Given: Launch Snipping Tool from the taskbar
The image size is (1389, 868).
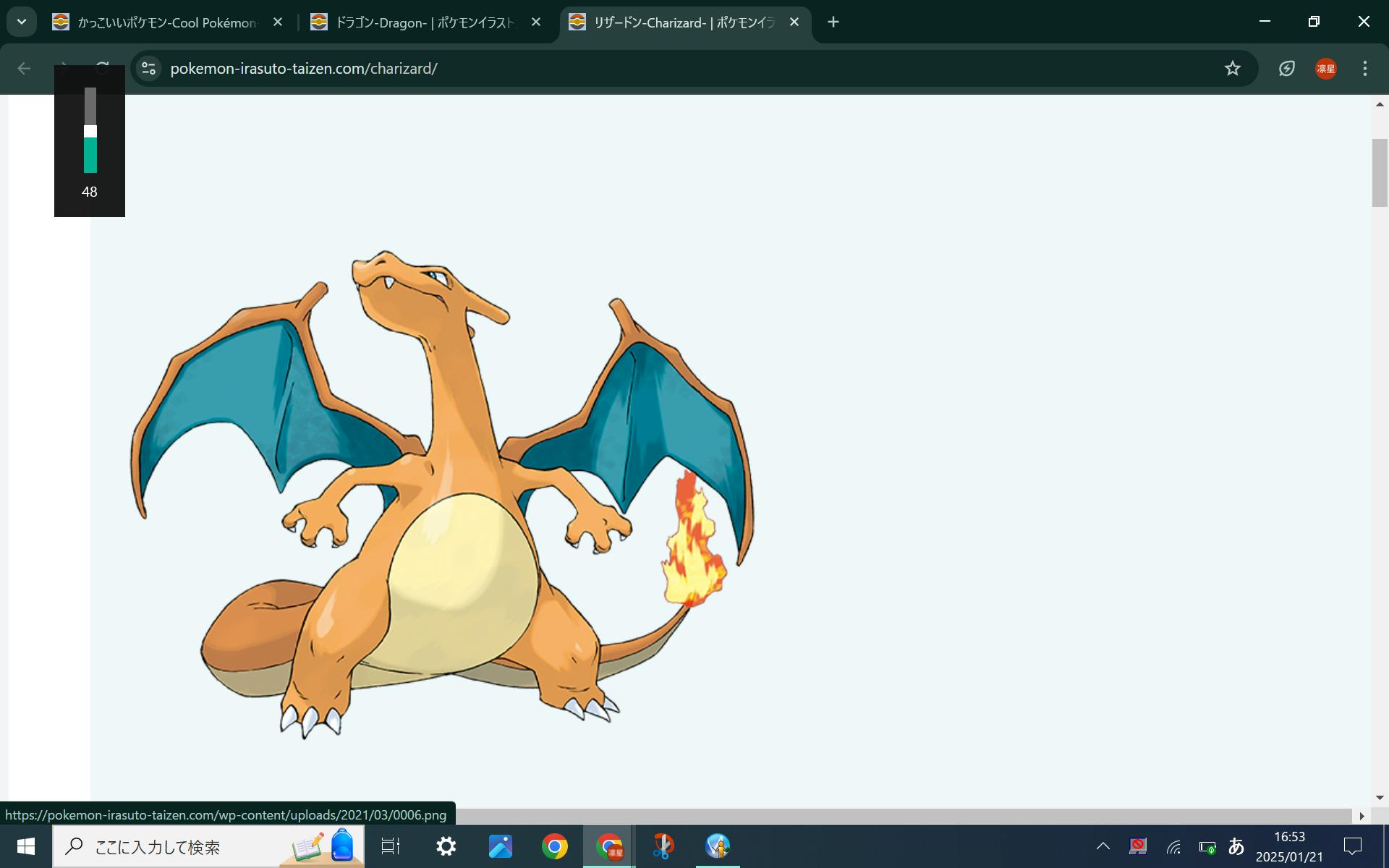Looking at the screenshot, I should point(663,846).
